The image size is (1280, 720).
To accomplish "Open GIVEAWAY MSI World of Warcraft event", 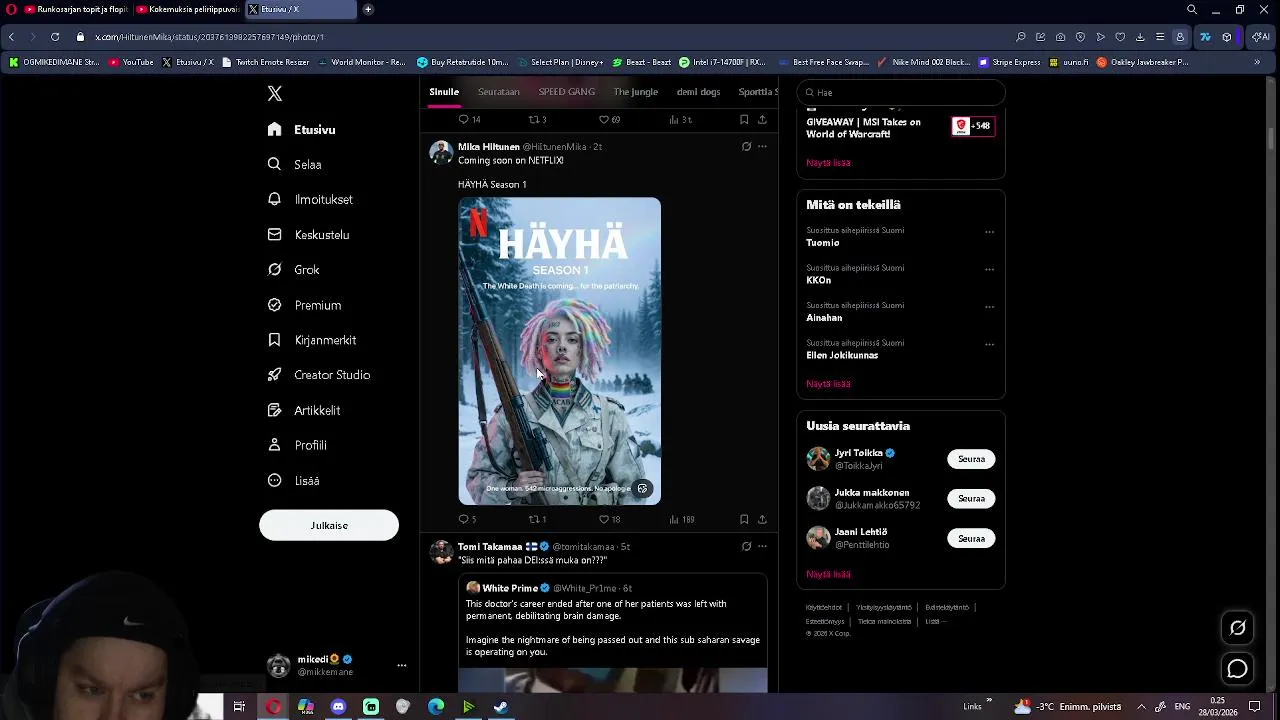I will (900, 128).
